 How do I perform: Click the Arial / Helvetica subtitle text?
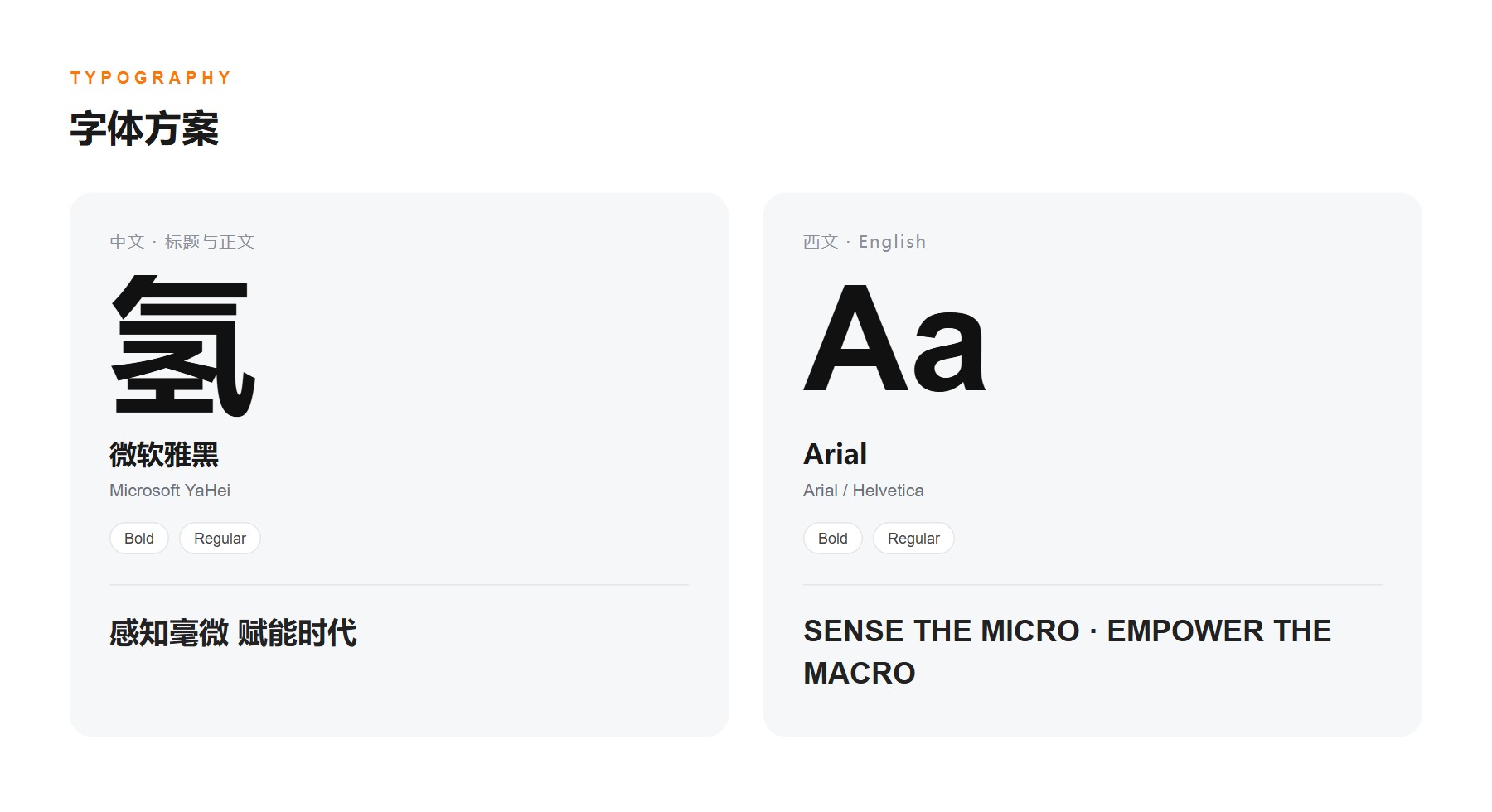click(864, 491)
